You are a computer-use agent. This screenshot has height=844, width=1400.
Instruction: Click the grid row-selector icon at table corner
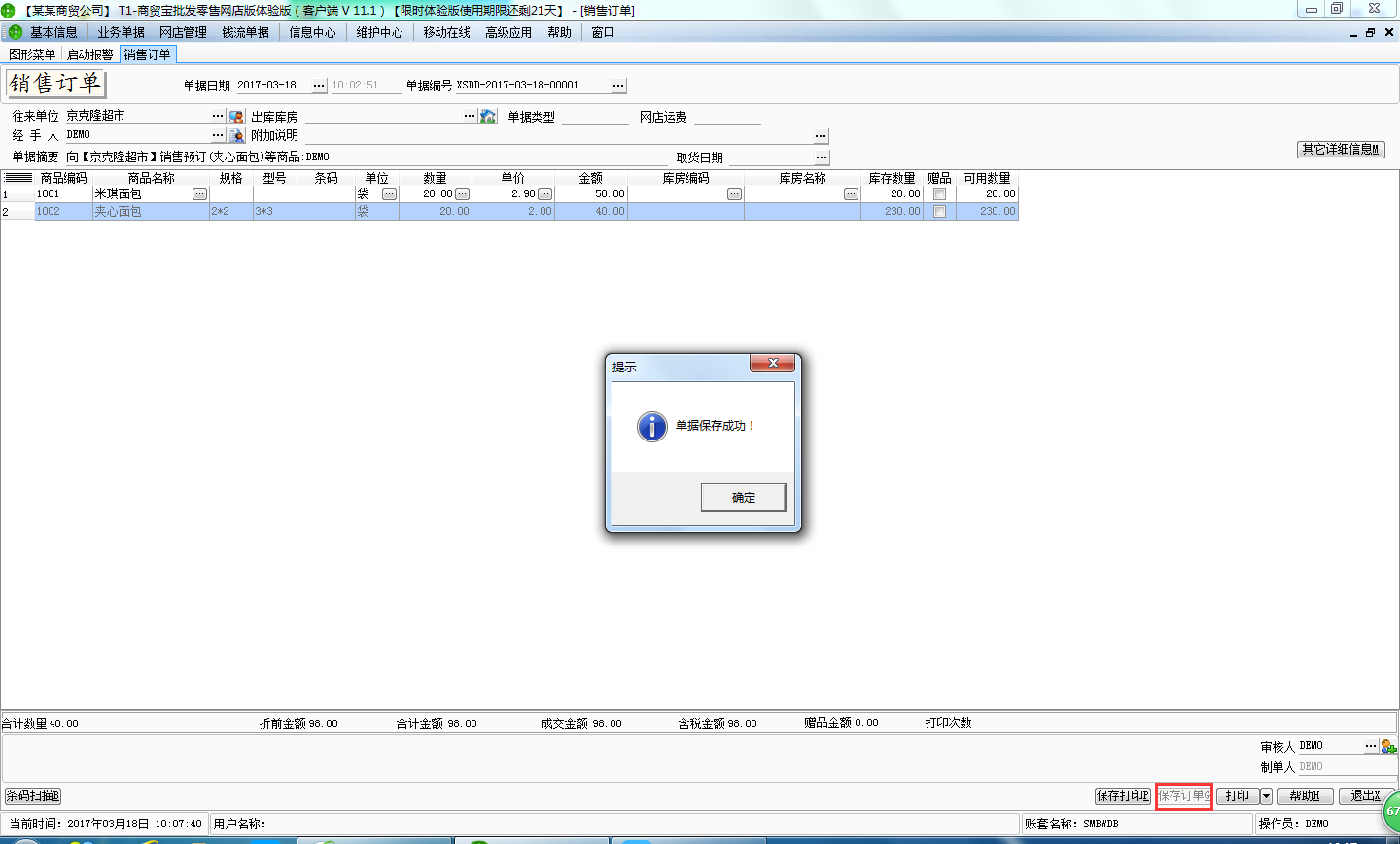pos(18,178)
